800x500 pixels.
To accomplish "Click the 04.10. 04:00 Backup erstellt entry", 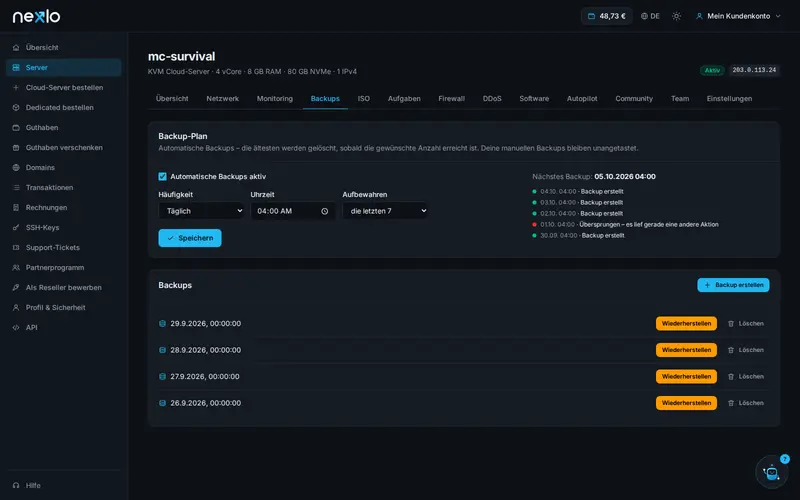I will (x=578, y=191).
